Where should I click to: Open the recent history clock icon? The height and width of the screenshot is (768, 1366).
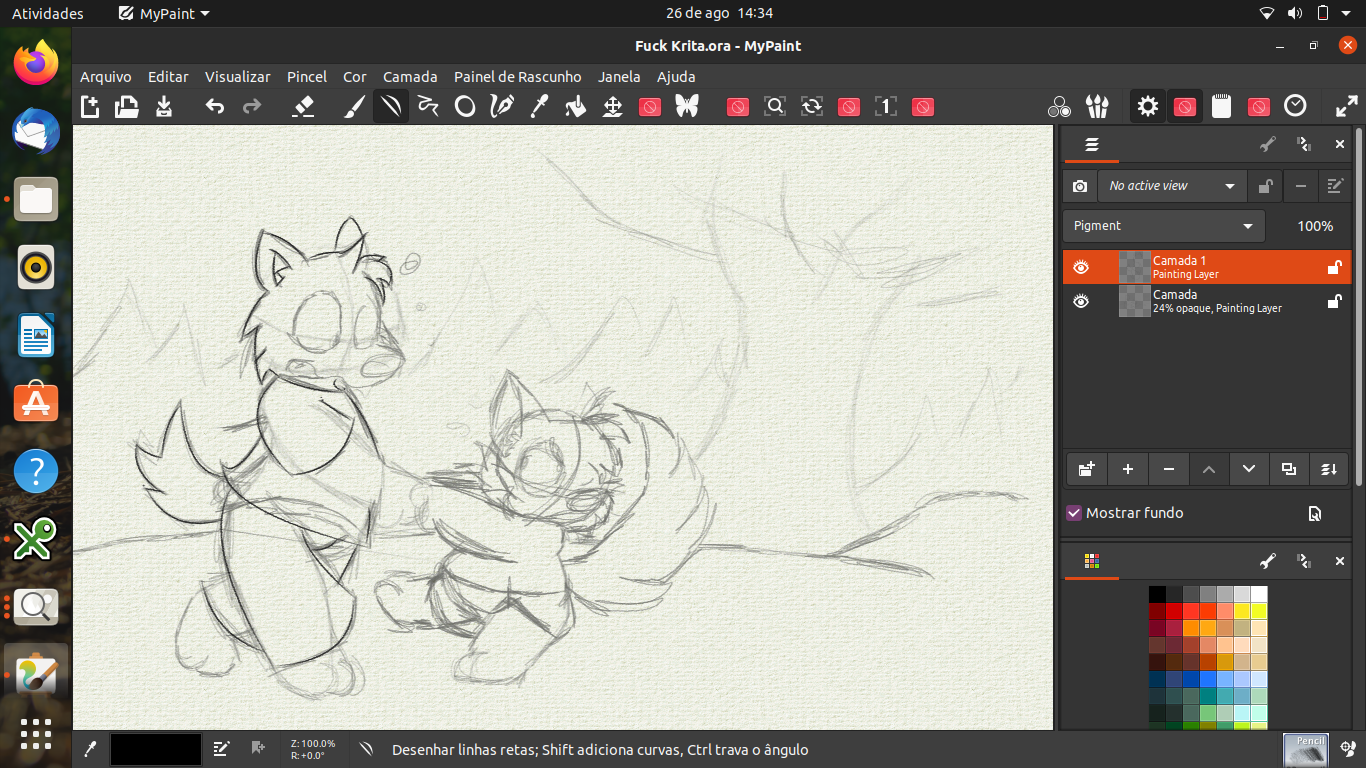pos(1295,106)
